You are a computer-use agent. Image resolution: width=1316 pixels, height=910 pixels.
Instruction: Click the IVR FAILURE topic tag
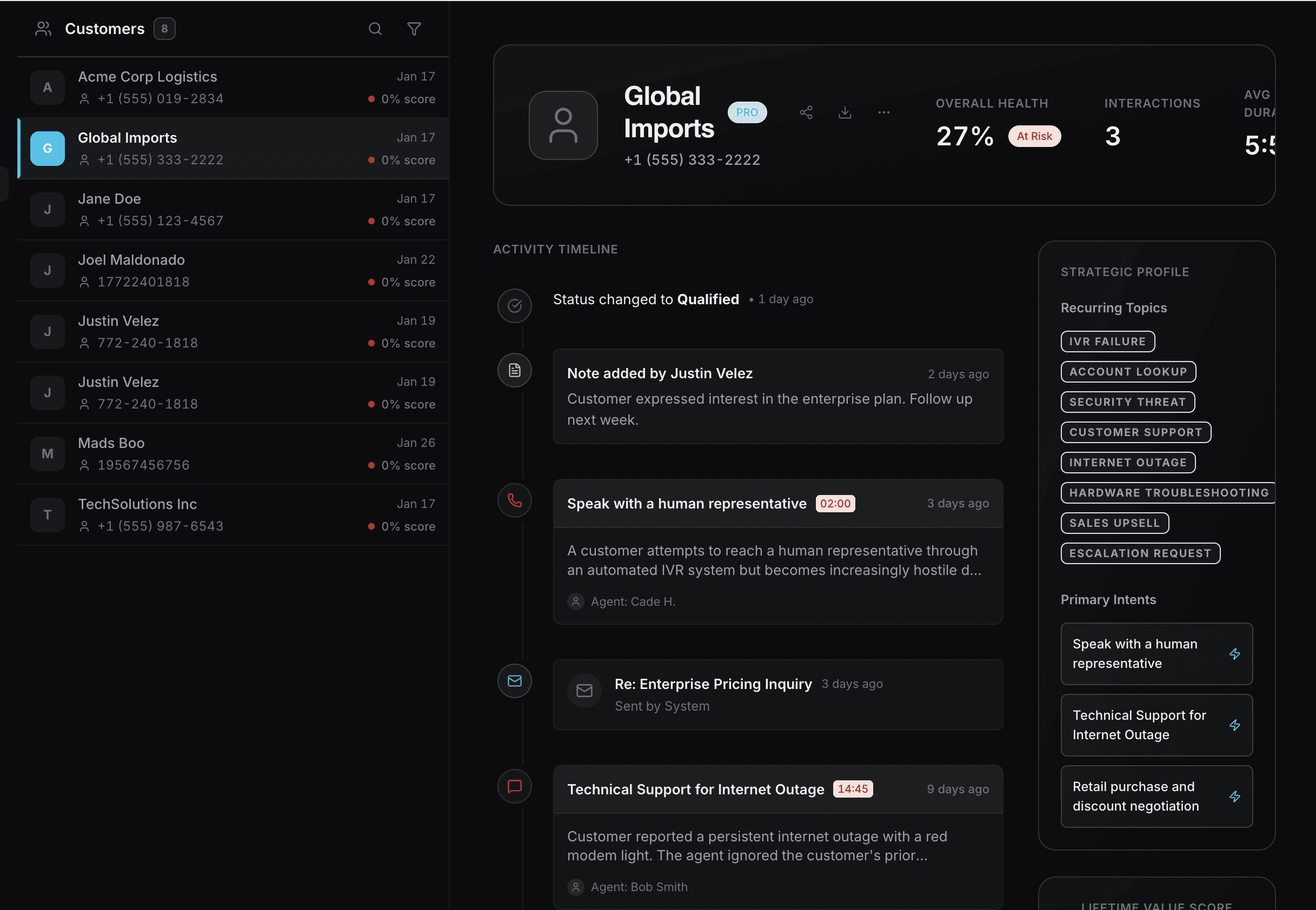click(x=1107, y=342)
